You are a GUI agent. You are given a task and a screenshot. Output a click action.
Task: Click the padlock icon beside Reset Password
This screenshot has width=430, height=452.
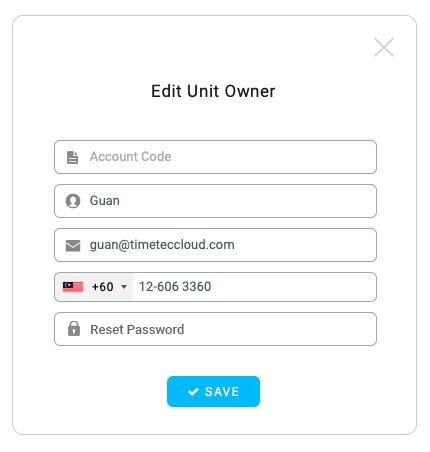click(x=74, y=329)
